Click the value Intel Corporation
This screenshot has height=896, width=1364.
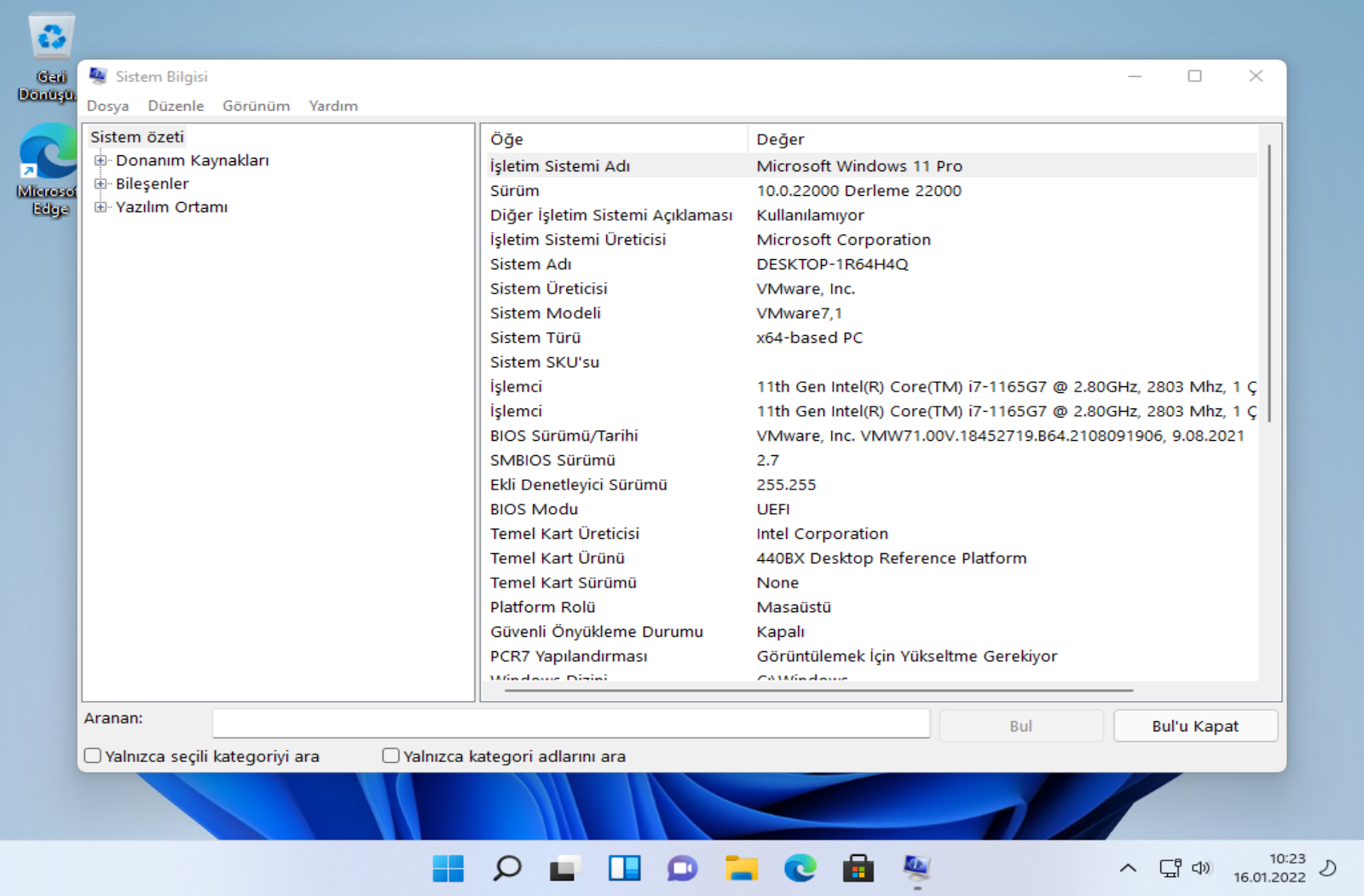pos(822,534)
